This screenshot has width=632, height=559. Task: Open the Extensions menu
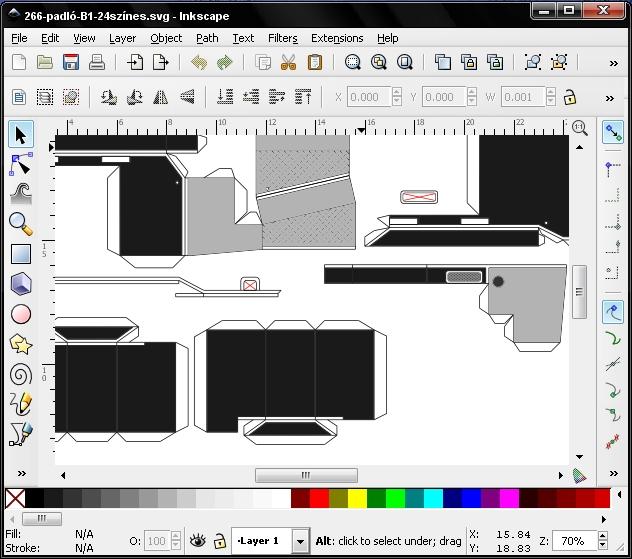337,38
